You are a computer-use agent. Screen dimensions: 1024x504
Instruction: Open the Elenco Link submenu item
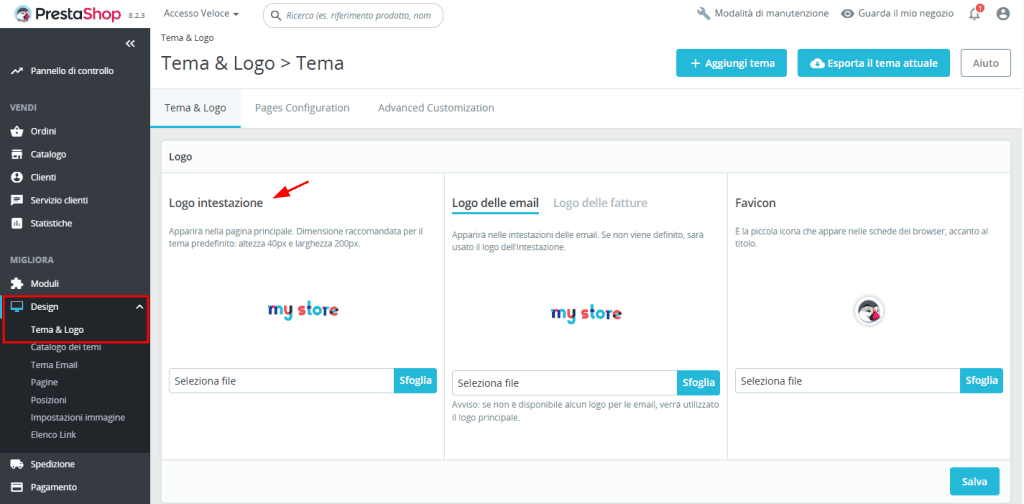(x=54, y=434)
